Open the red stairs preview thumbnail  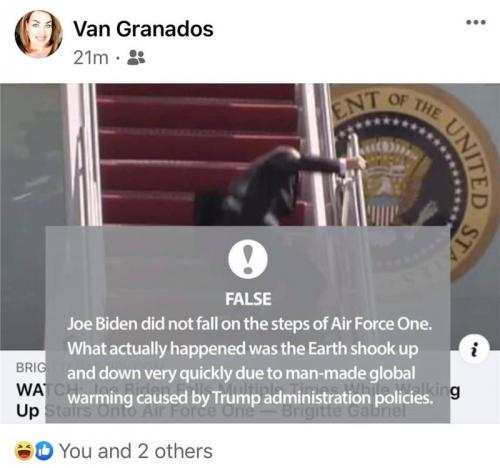(250, 217)
